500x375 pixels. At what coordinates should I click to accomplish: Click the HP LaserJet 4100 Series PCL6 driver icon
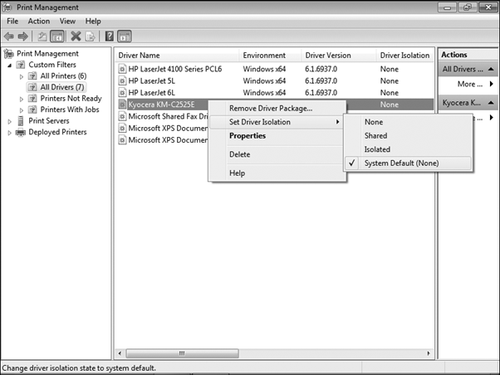point(123,69)
